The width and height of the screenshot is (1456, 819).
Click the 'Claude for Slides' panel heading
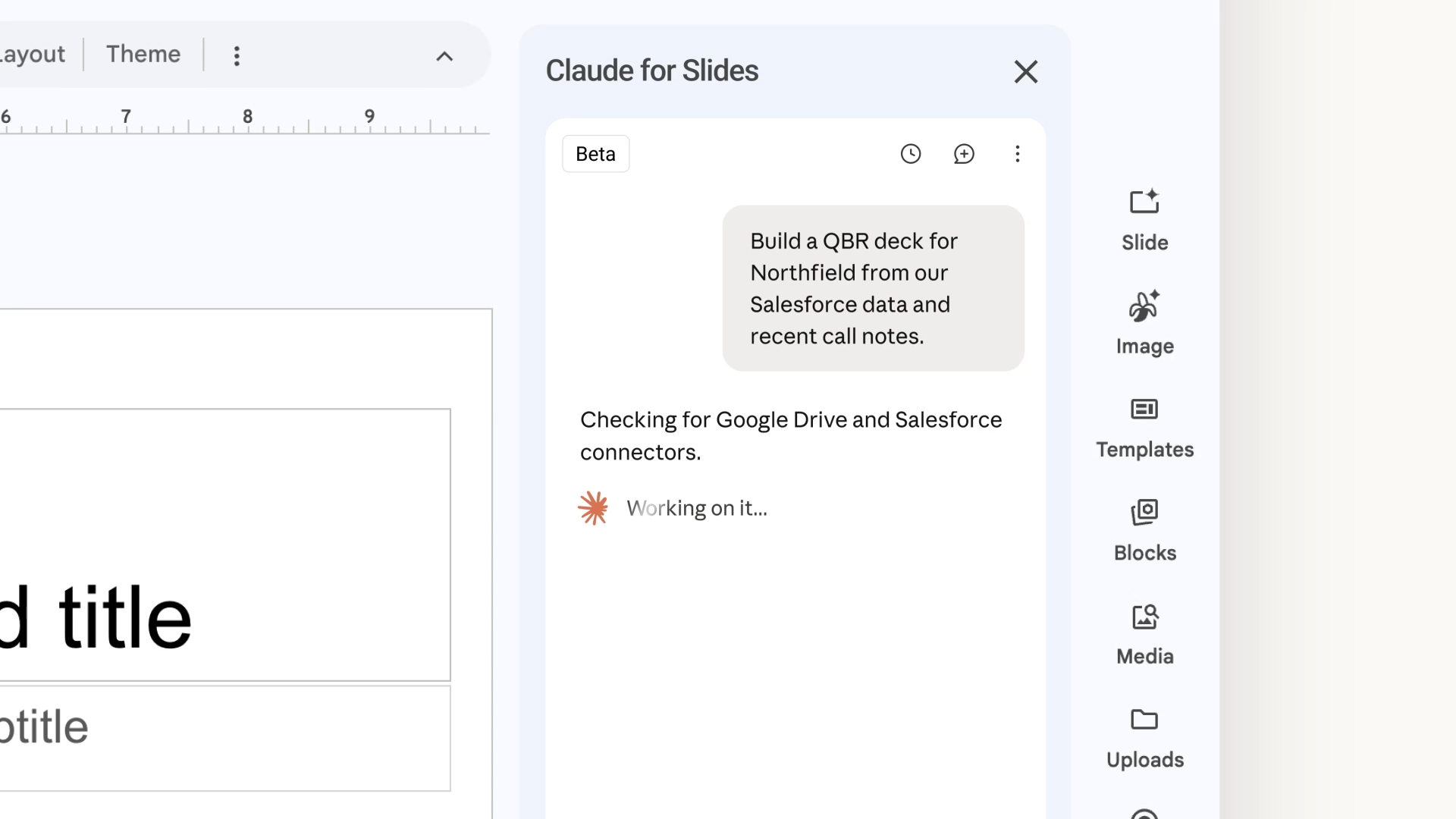tap(651, 71)
